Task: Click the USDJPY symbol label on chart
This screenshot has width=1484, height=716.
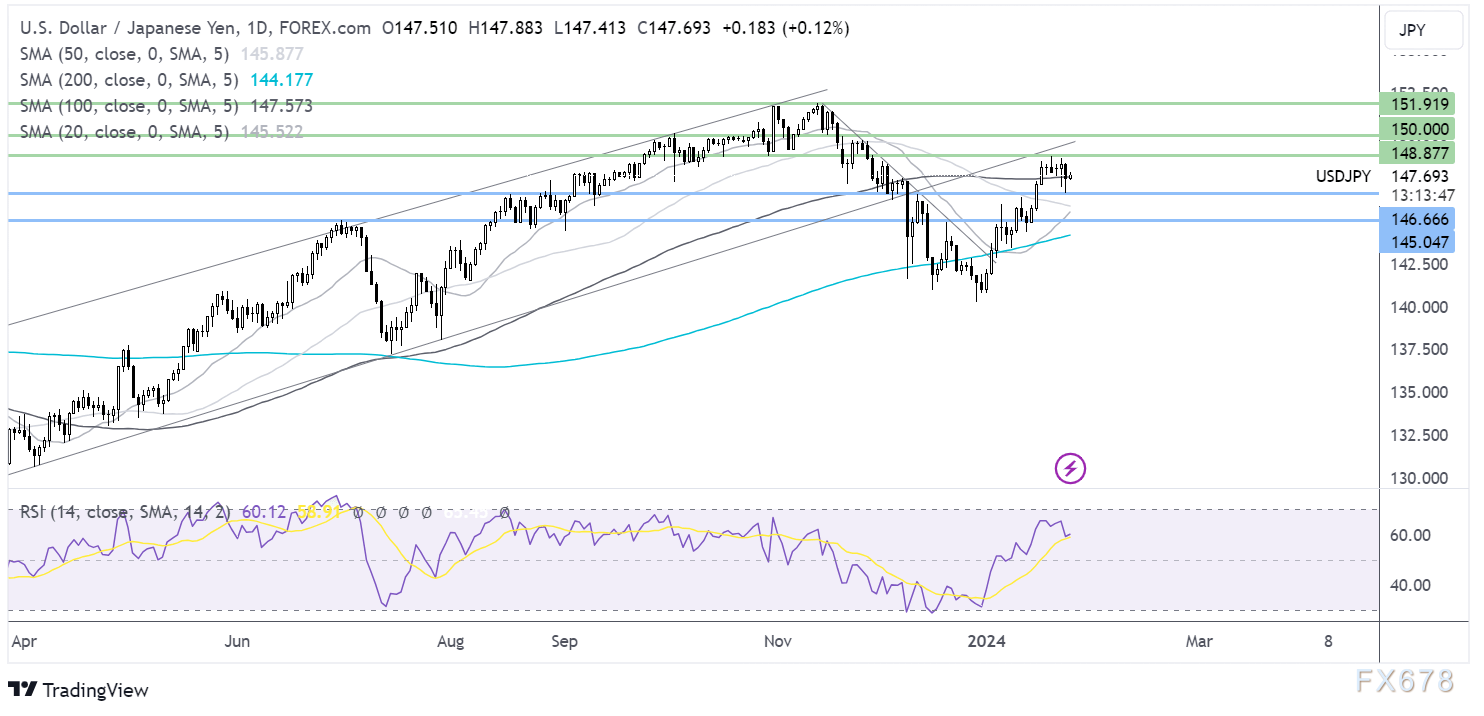Action: point(1343,177)
